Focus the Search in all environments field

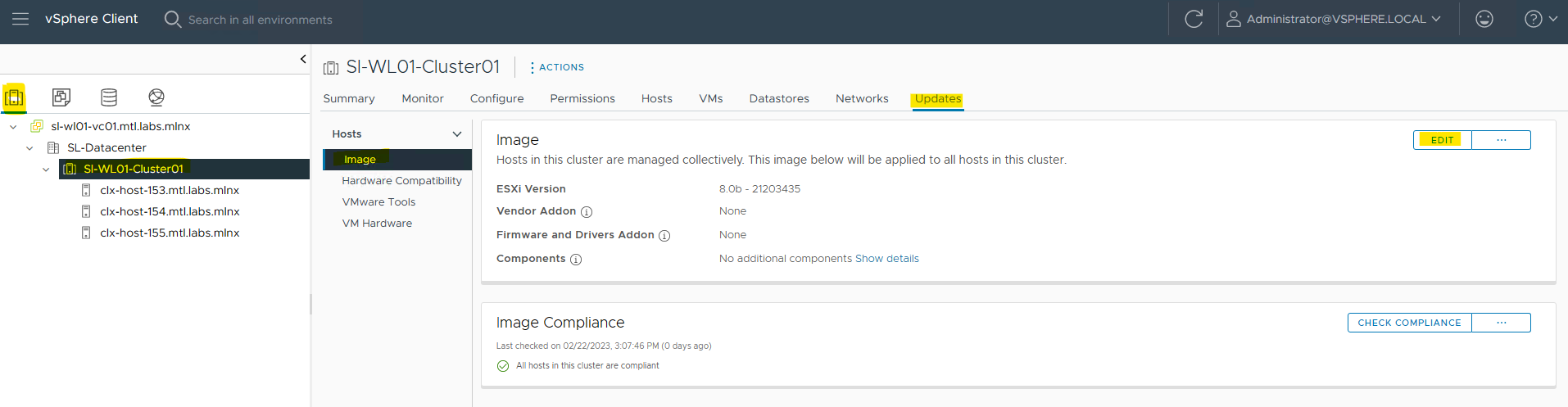pos(261,20)
